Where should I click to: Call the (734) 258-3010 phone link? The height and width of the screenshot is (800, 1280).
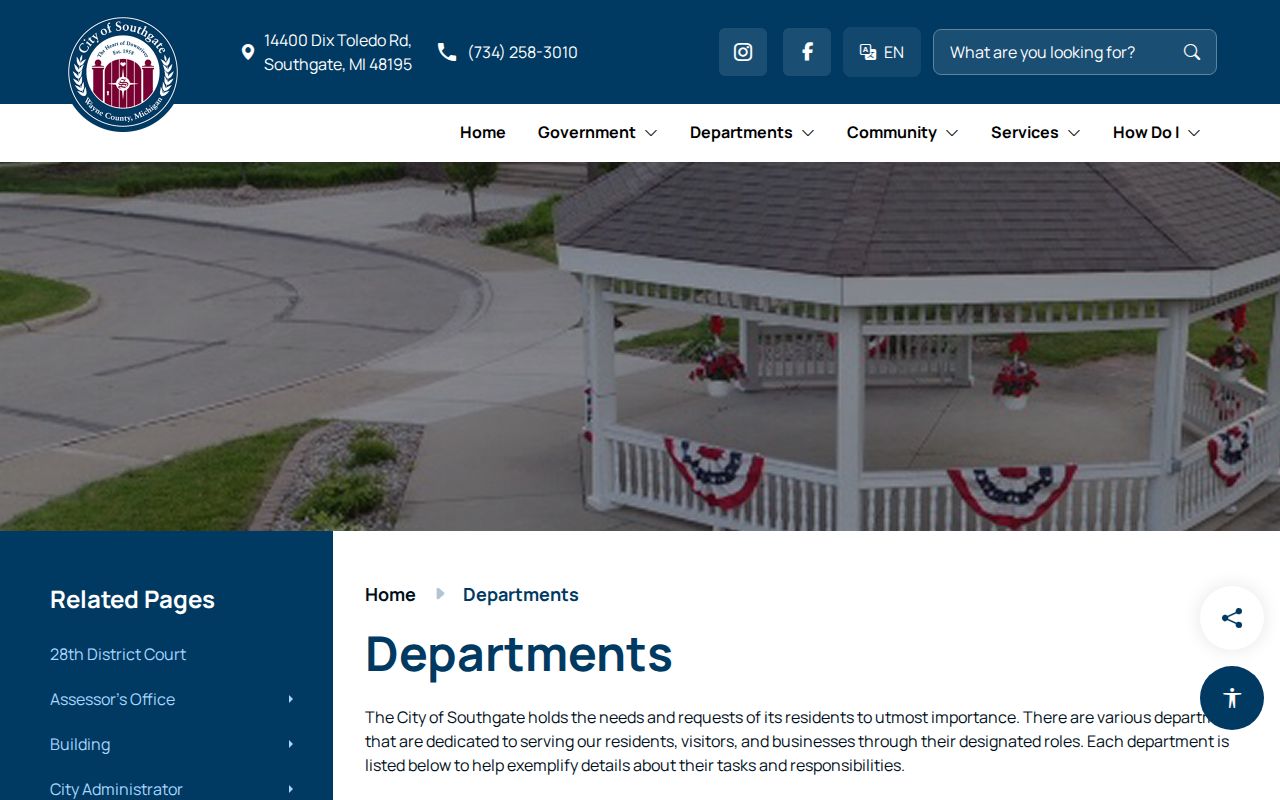tap(523, 52)
